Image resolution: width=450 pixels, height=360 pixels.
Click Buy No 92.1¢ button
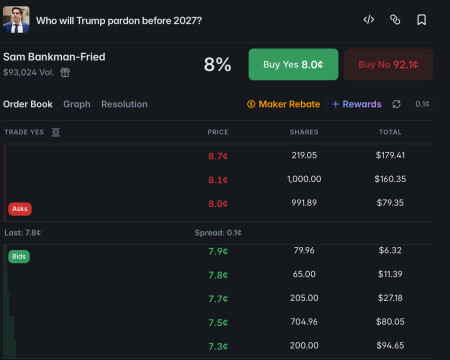click(389, 64)
